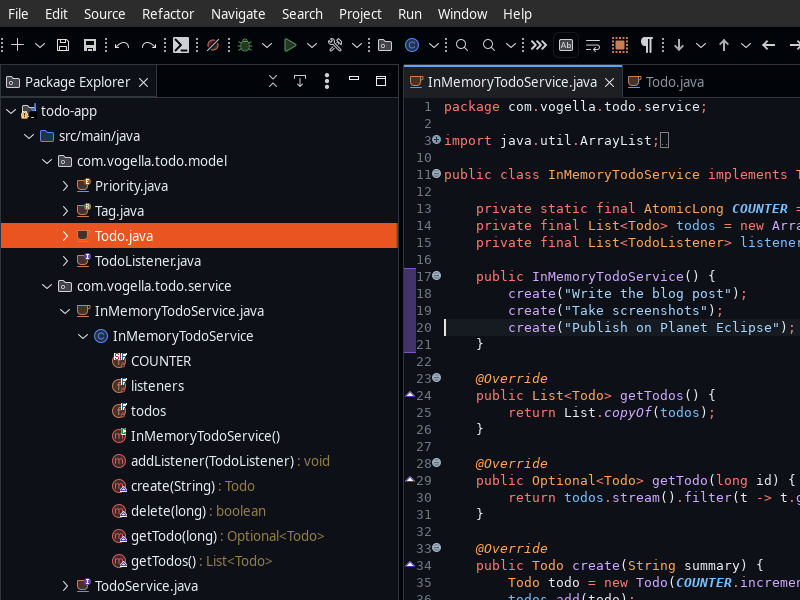Click the AtomicLong type on line 13
The height and width of the screenshot is (600, 800).
683,208
